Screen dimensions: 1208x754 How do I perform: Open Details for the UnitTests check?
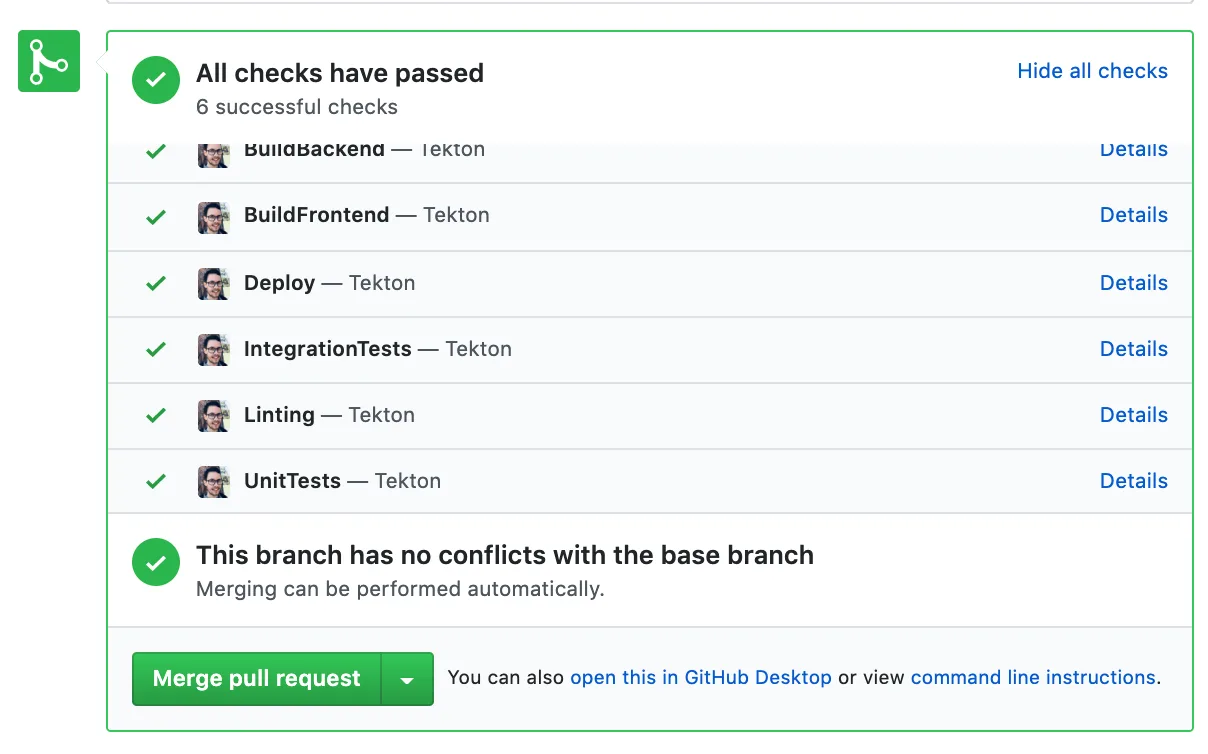[x=1134, y=481]
